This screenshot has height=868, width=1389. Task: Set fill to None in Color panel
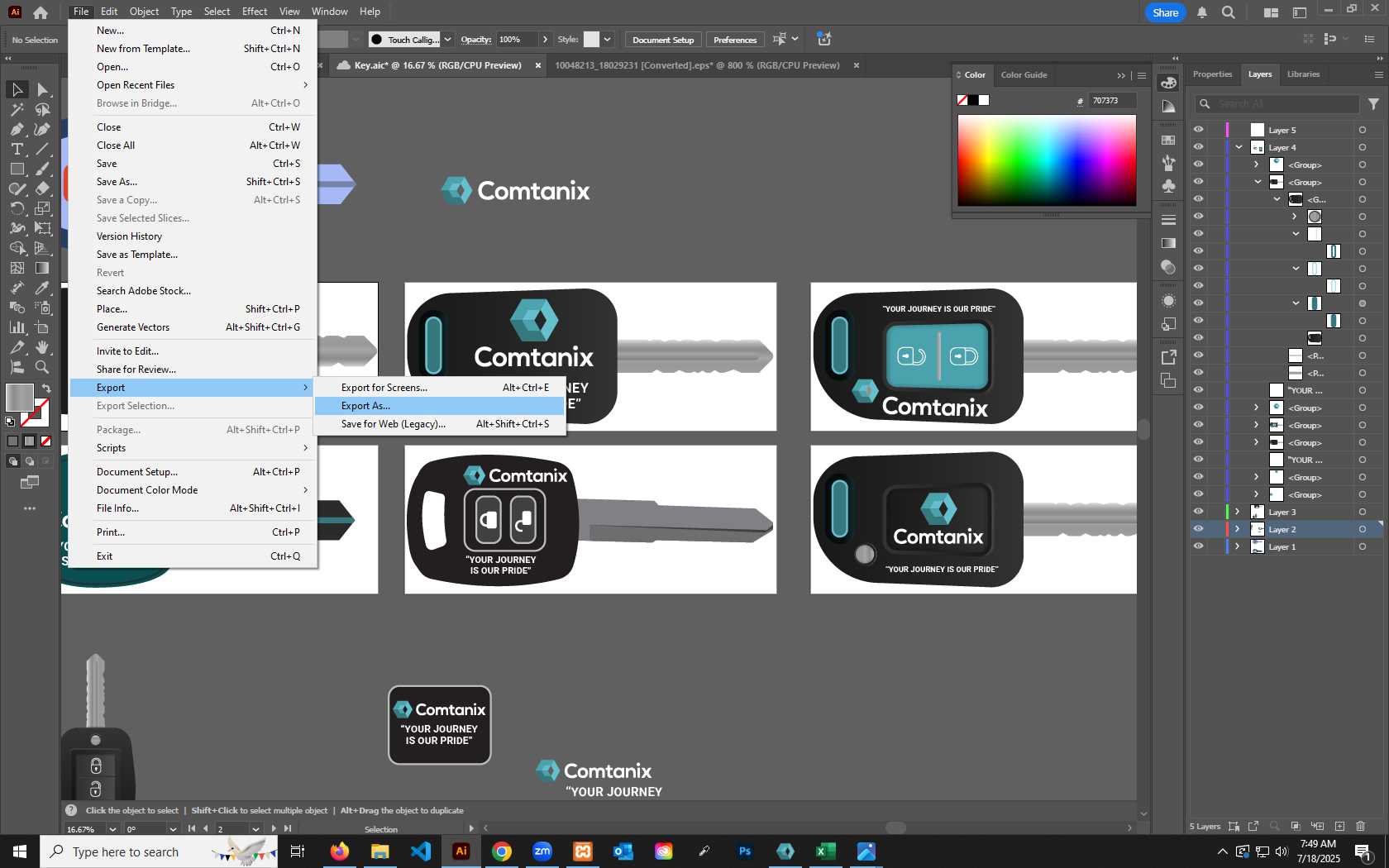[962, 100]
